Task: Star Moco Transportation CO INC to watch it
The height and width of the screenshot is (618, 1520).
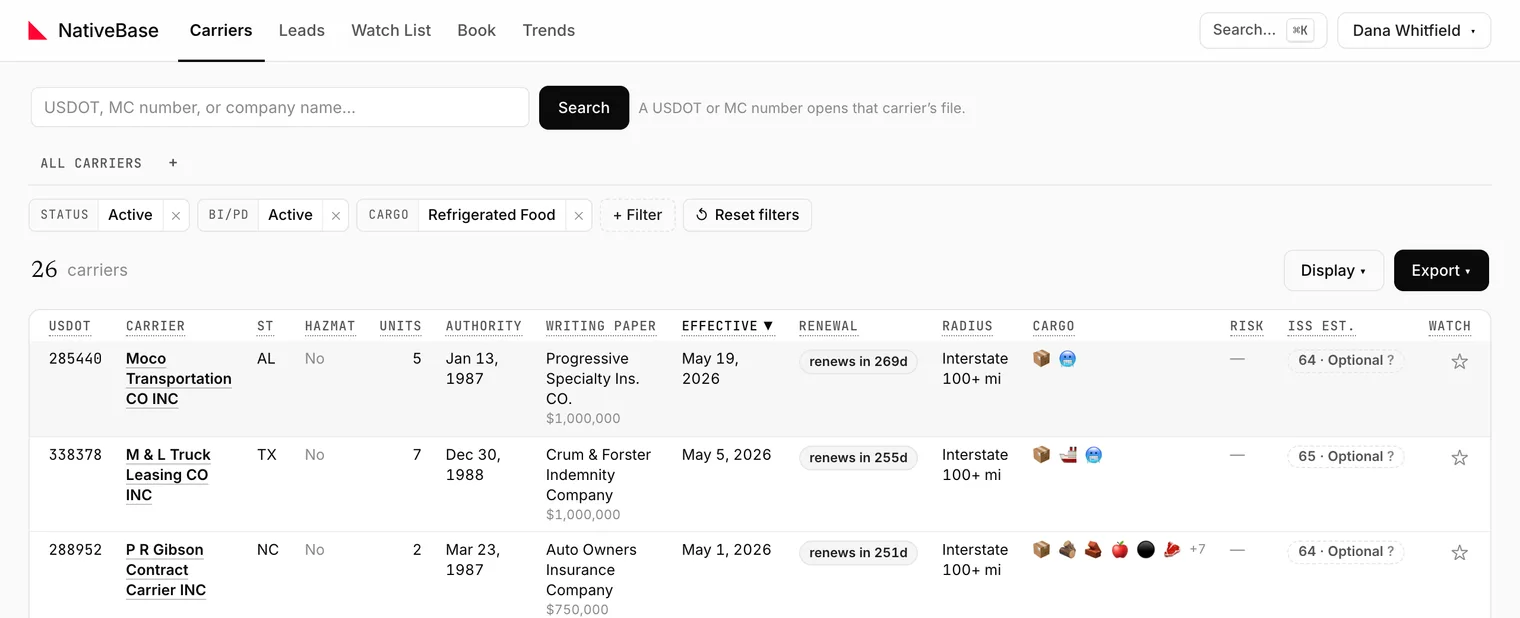Action: point(1459,362)
